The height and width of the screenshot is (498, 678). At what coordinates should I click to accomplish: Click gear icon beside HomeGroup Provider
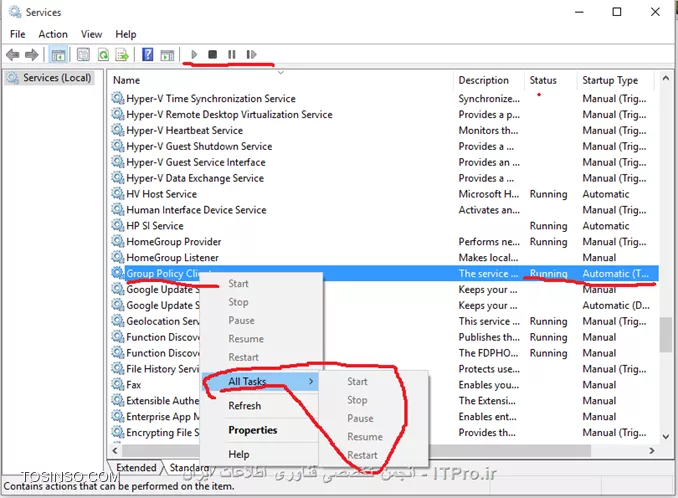[x=117, y=241]
